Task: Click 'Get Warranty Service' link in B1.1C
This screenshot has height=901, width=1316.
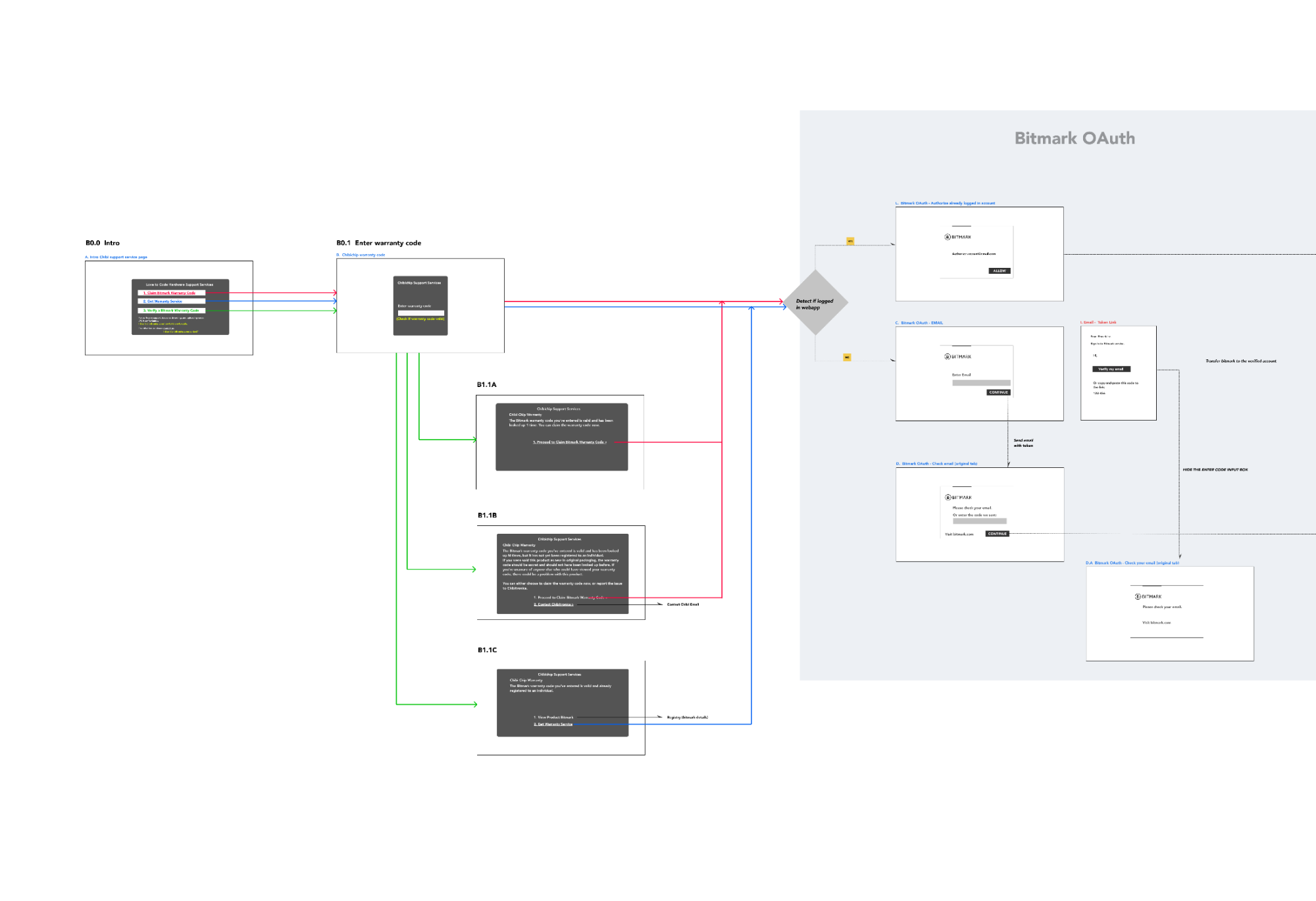Action: coord(553,724)
